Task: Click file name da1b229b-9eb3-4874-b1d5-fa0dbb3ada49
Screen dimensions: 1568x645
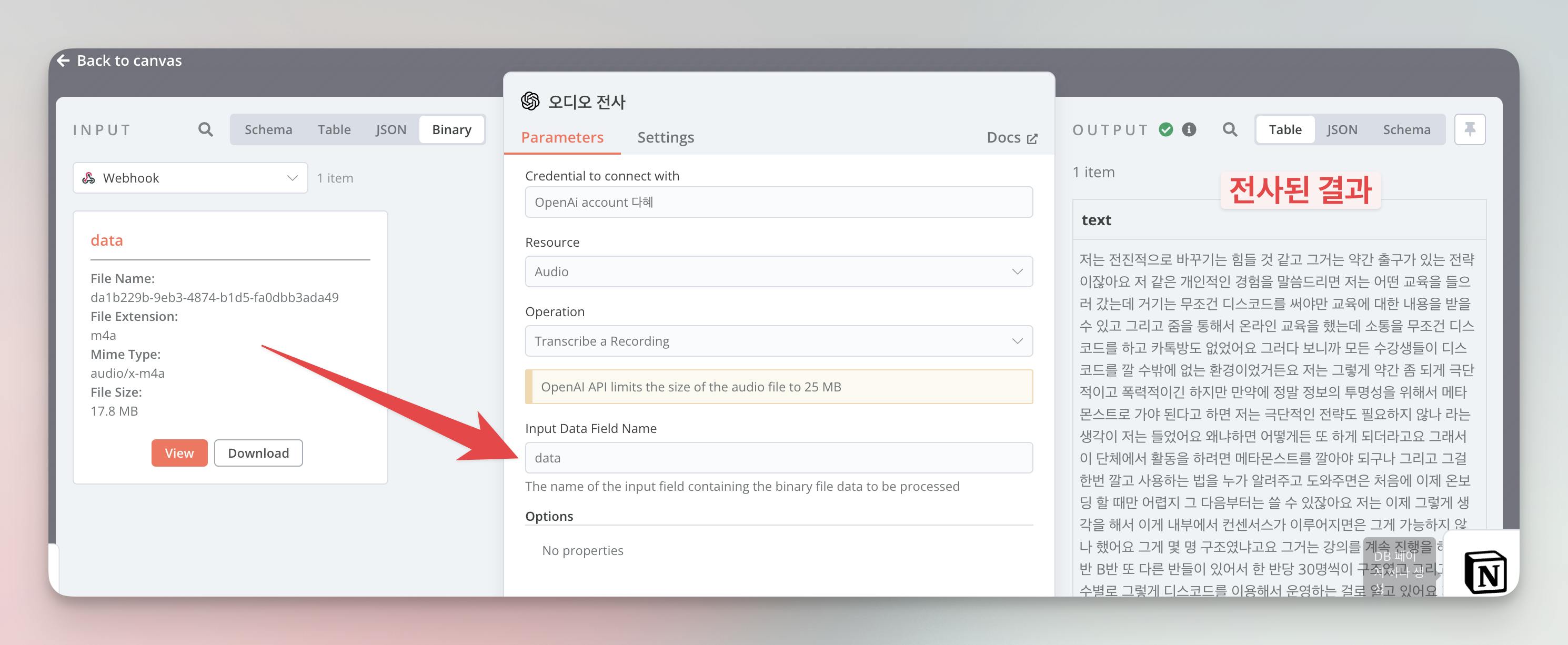Action: pyautogui.click(x=214, y=298)
